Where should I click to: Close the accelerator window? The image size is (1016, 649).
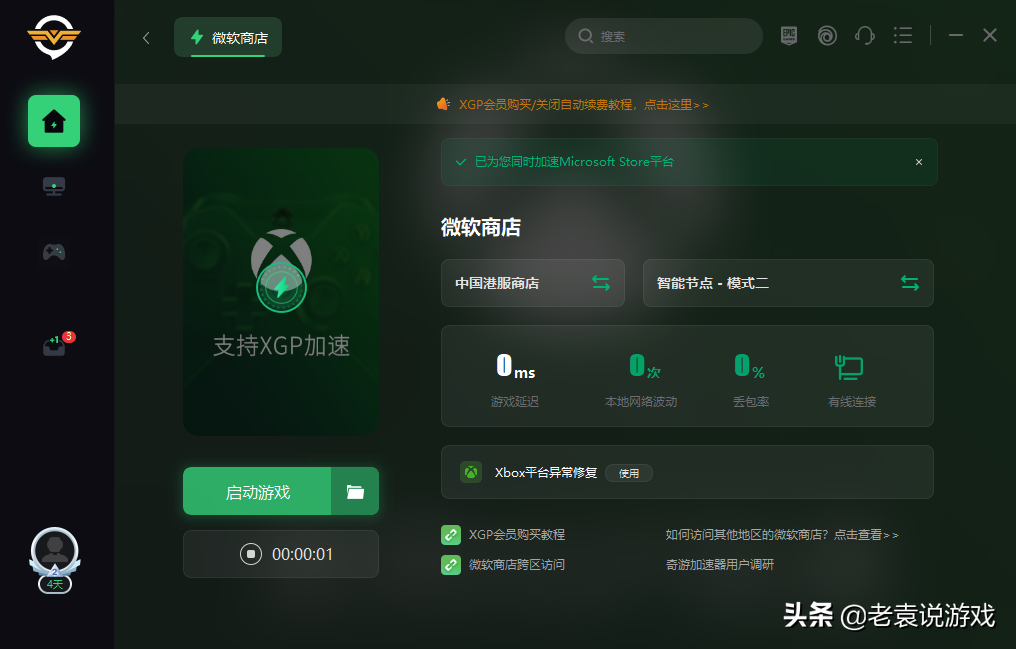pos(989,36)
